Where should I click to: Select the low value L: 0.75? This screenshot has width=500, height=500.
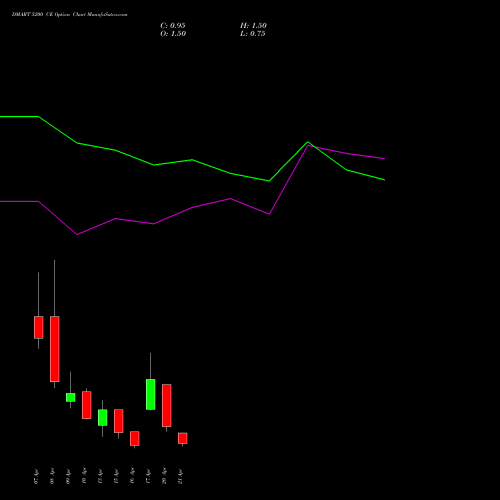coord(253,34)
